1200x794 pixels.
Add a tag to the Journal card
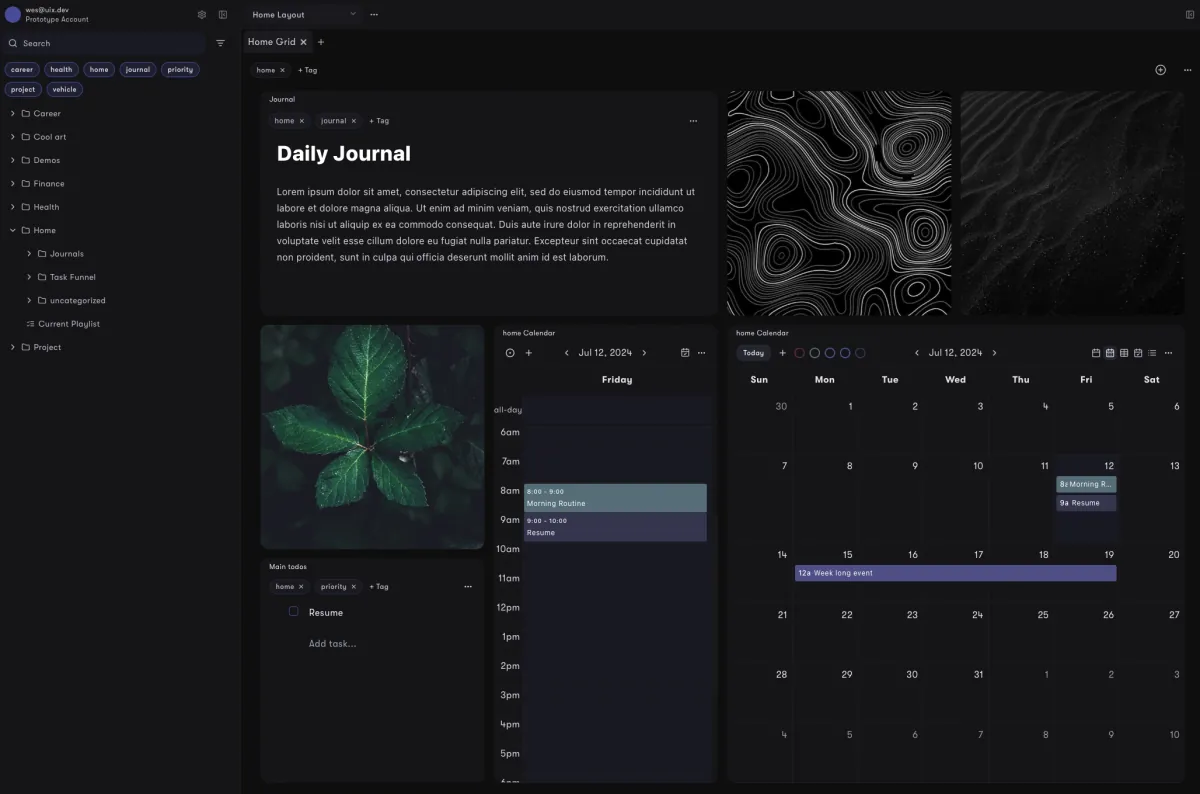click(379, 121)
